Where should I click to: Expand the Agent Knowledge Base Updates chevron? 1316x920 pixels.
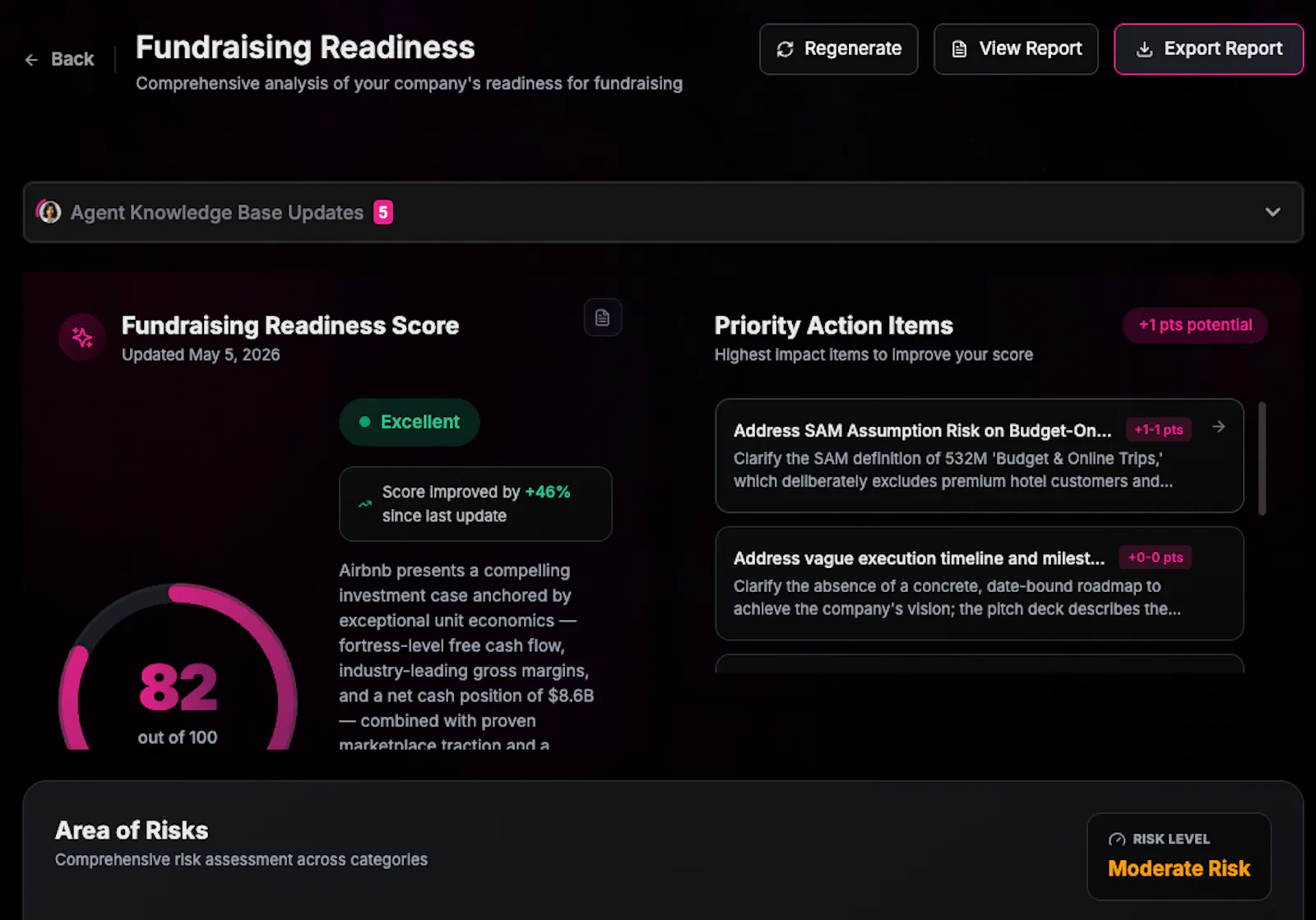tap(1272, 212)
